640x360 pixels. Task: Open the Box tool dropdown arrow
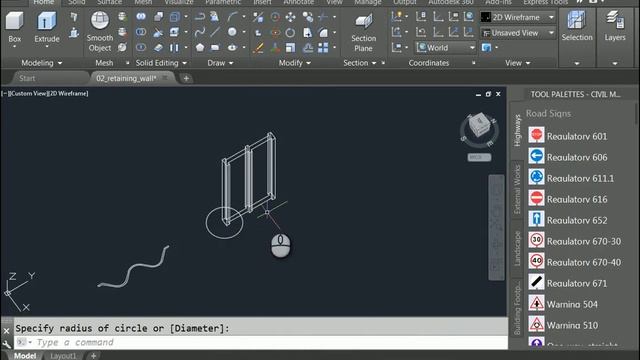14,47
